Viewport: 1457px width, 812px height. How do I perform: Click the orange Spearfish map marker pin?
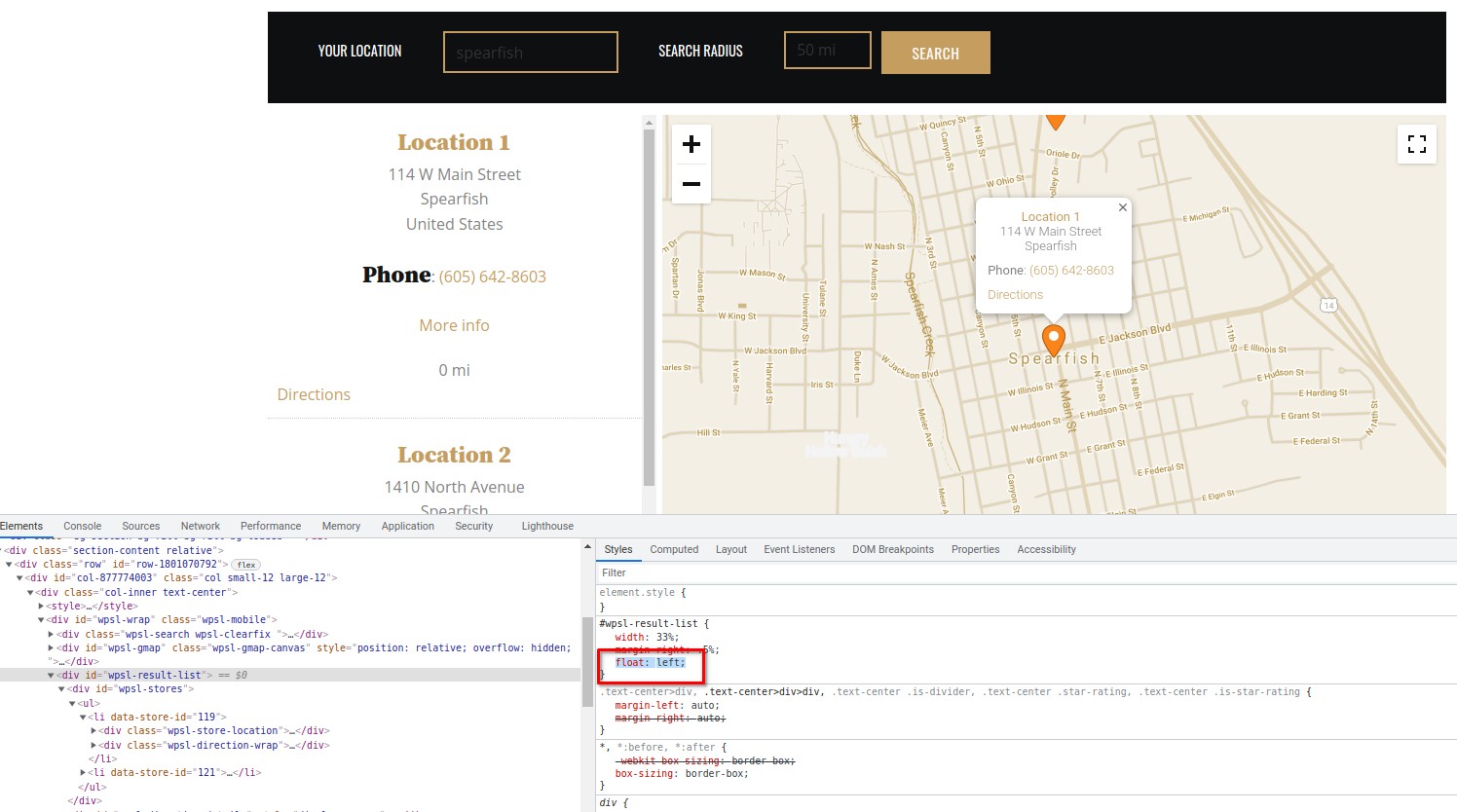1053,340
